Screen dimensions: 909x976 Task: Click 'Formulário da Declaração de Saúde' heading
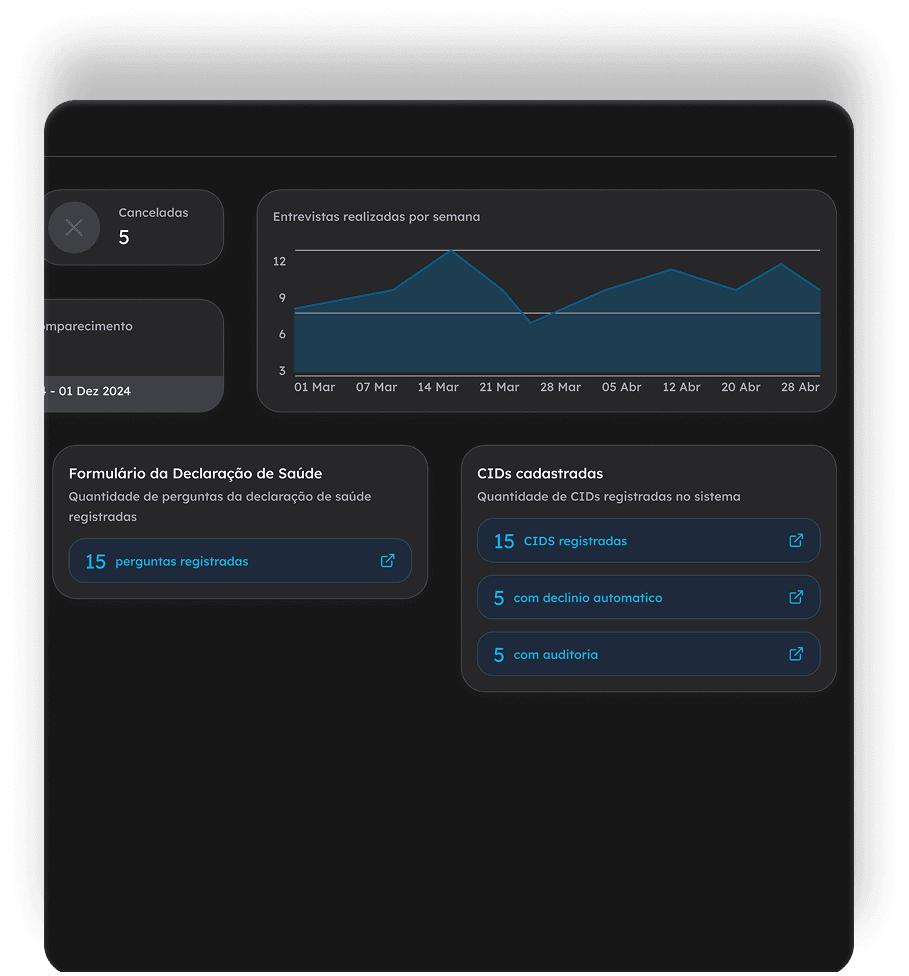click(x=195, y=473)
